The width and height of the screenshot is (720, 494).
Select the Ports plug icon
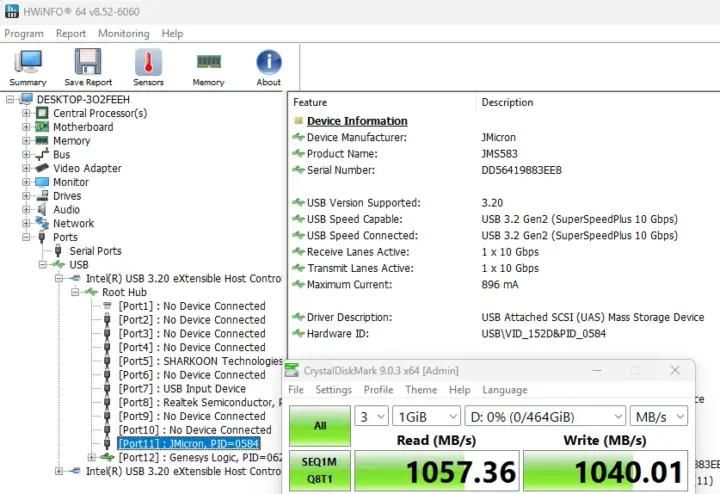point(42,237)
